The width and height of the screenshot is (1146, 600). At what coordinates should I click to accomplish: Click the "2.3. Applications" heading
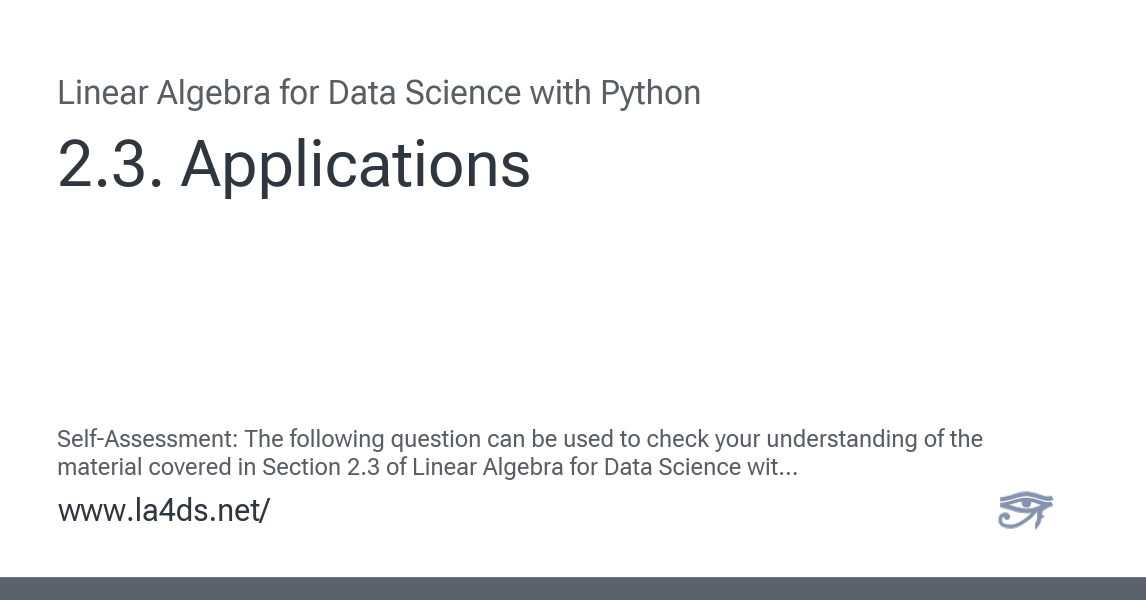click(x=294, y=165)
